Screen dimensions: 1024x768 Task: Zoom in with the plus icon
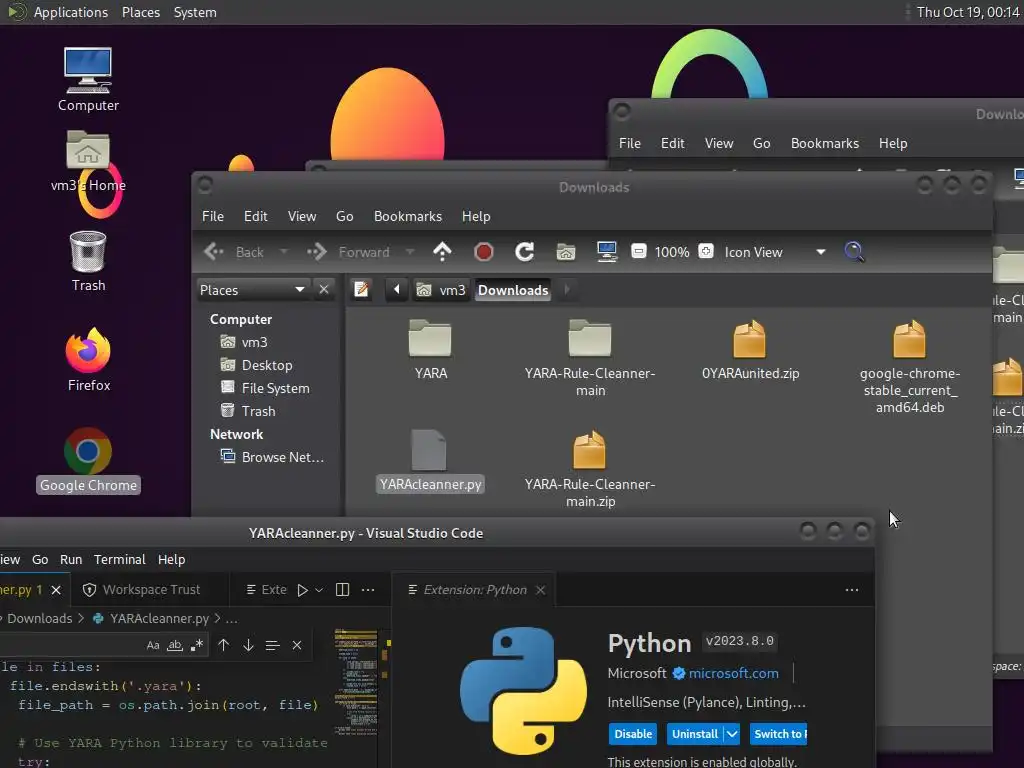(x=706, y=251)
